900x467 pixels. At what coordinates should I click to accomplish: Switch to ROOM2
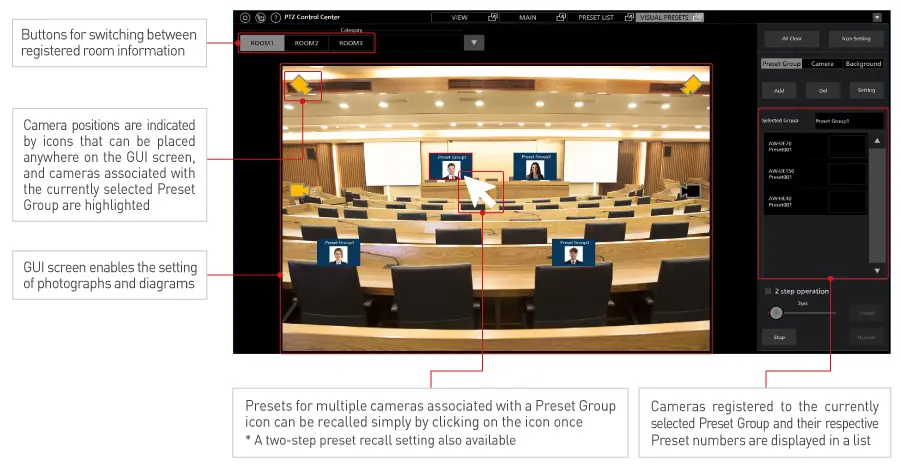306,43
